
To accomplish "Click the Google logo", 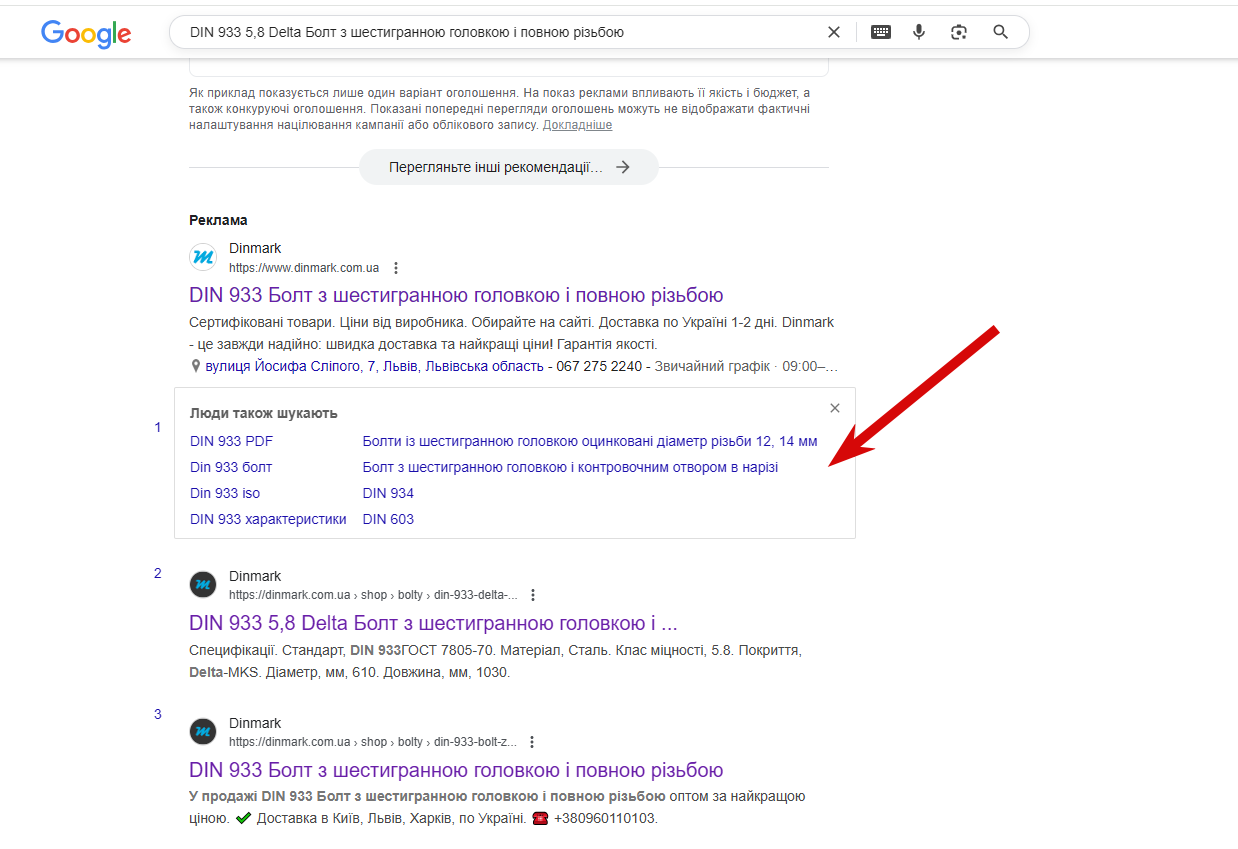I will 86,33.
